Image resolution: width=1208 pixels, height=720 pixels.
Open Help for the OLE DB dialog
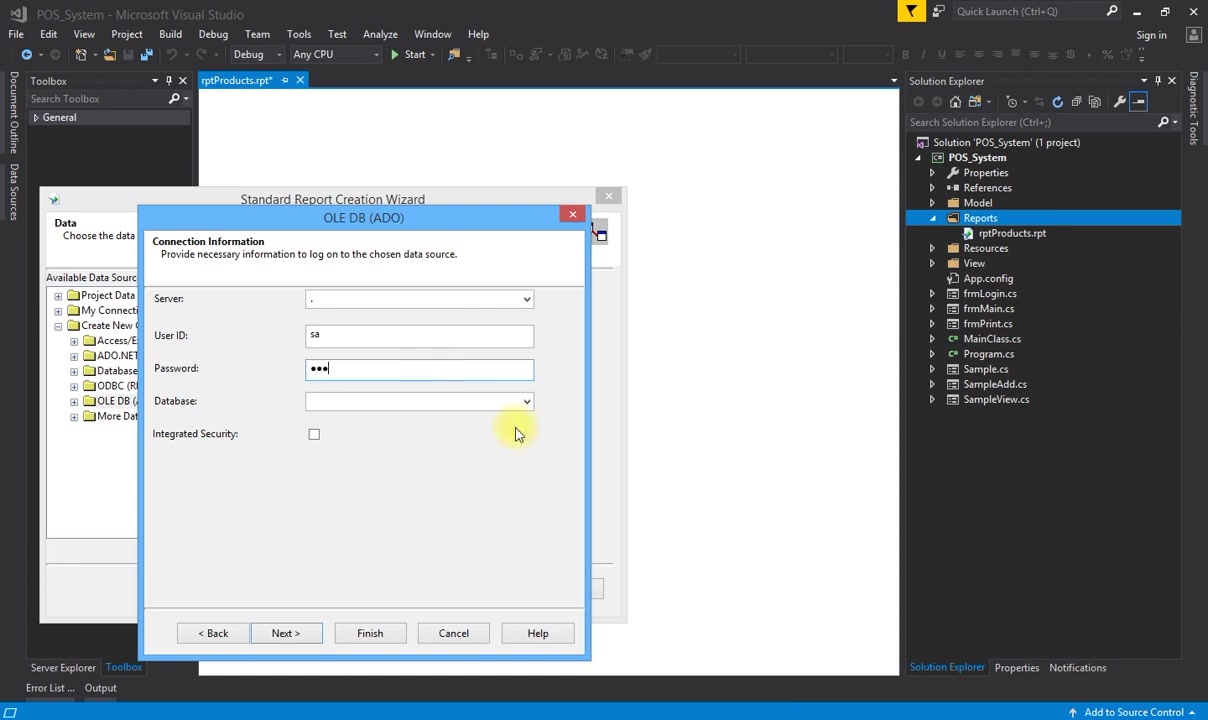point(538,633)
